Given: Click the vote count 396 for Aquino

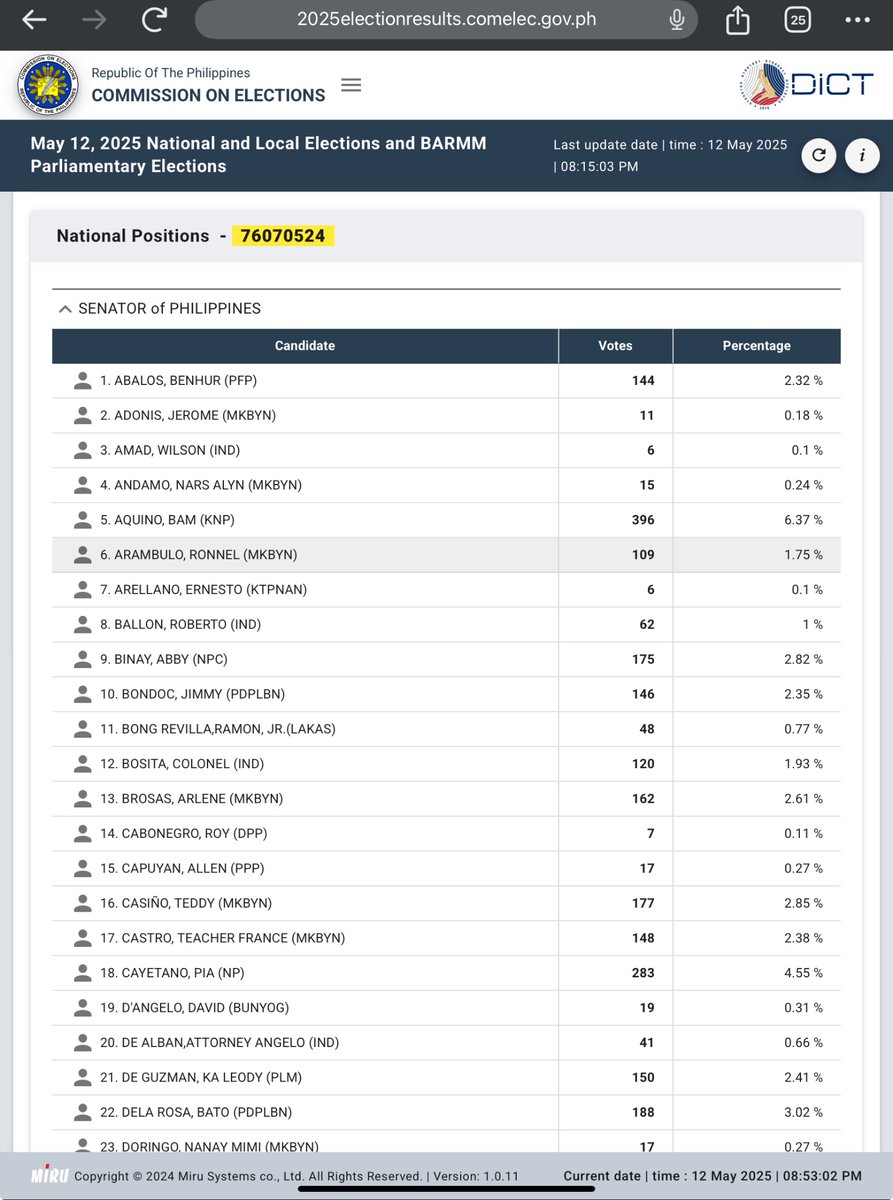Looking at the screenshot, I should point(643,520).
